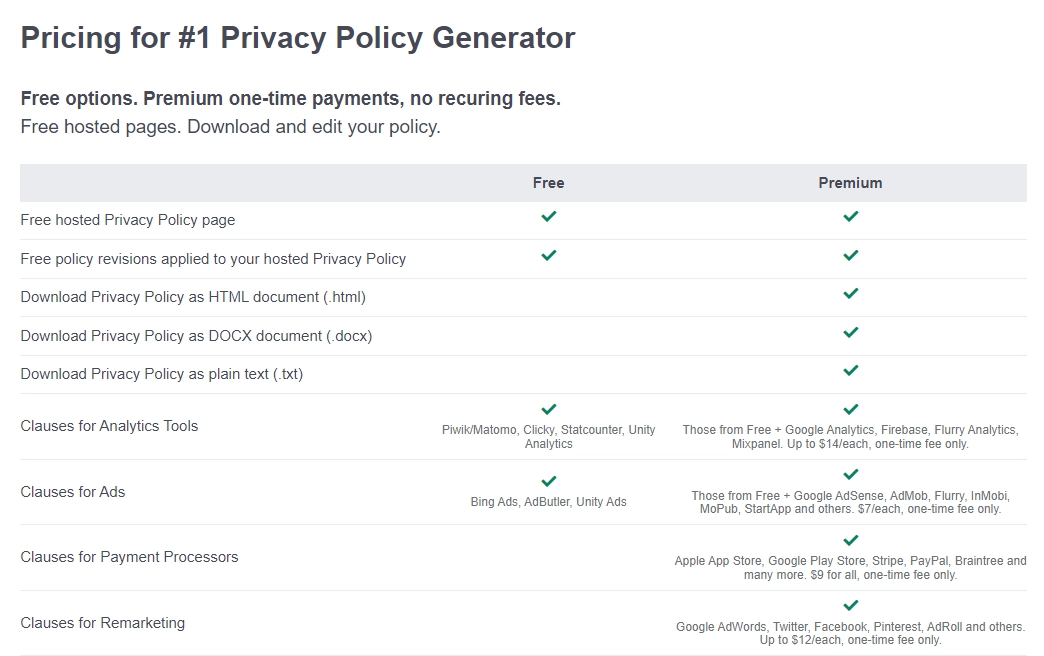Click the Clauses for Remarketing row label
This screenshot has width=1044, height=656.
click(103, 622)
